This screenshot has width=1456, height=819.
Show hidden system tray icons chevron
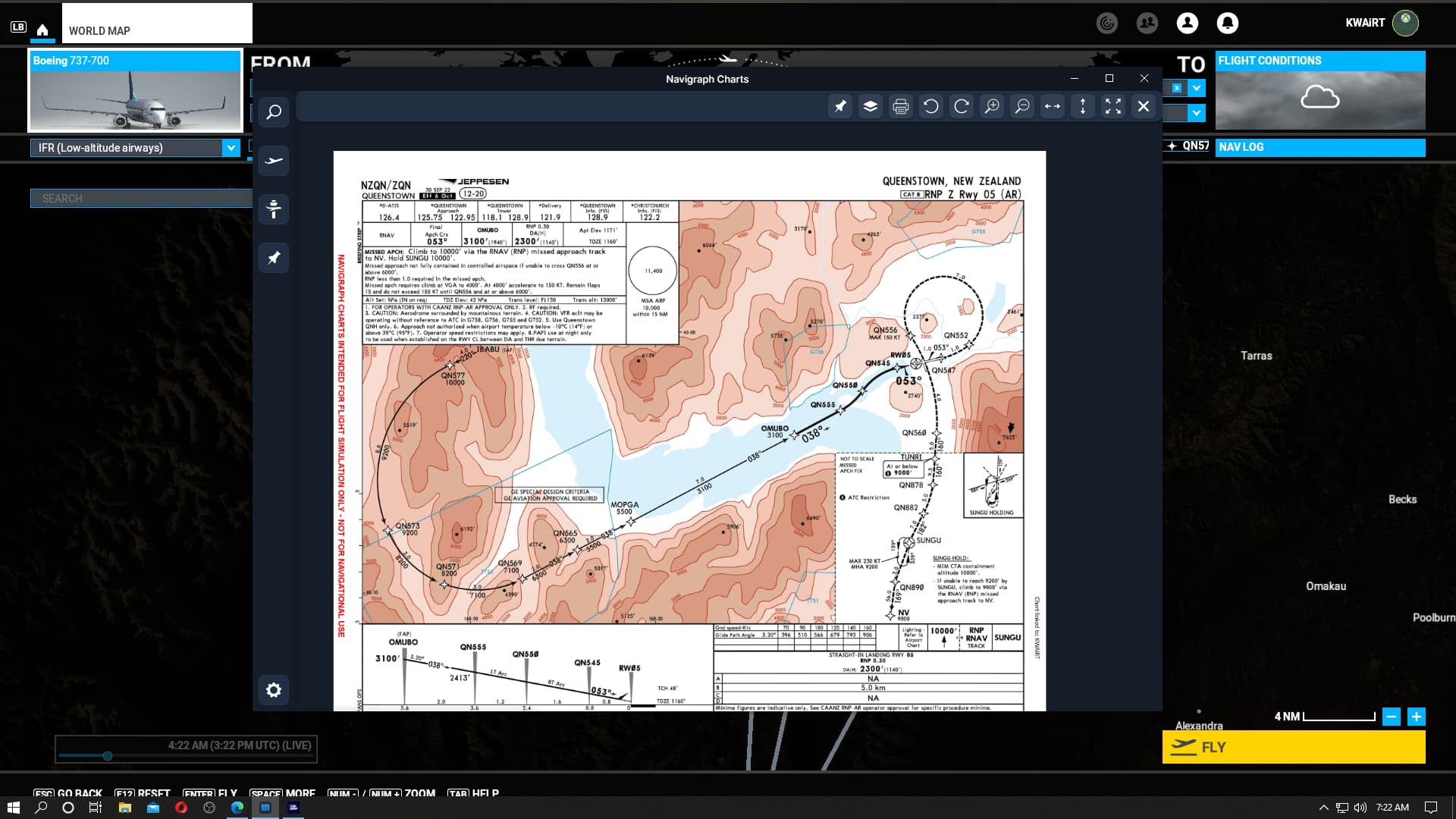[1324, 808]
